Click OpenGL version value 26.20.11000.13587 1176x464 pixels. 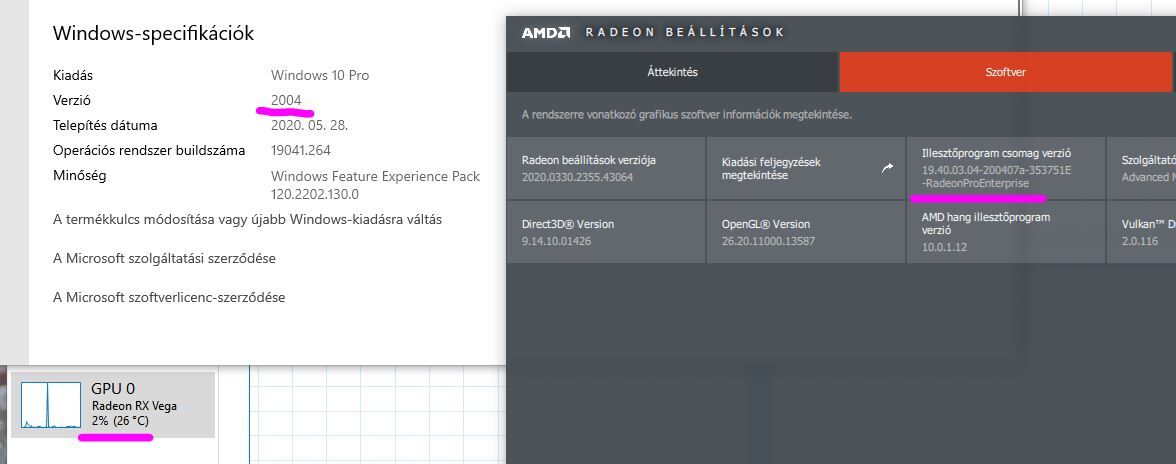768,241
